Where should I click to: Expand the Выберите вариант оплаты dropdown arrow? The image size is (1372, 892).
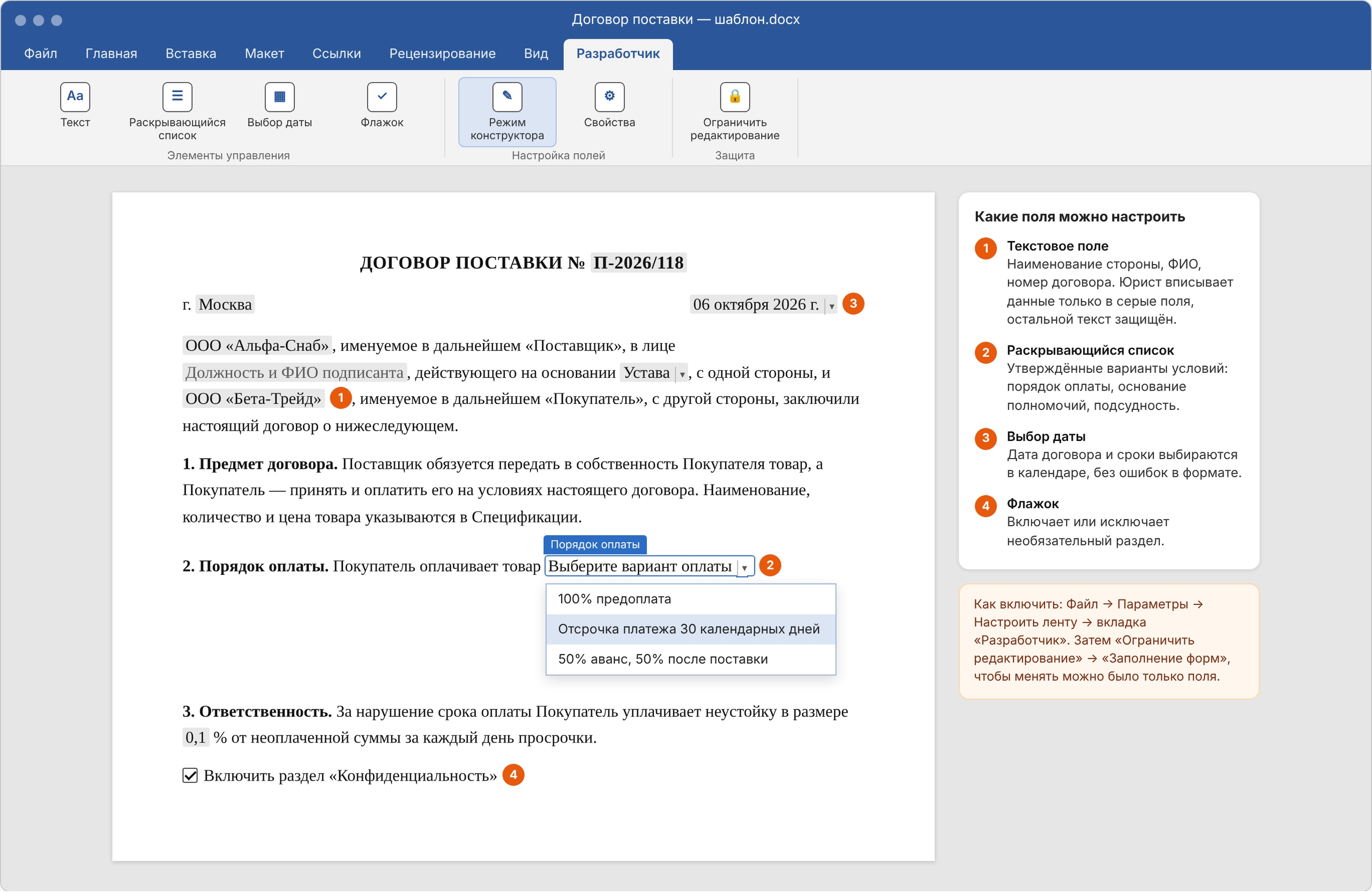point(744,567)
